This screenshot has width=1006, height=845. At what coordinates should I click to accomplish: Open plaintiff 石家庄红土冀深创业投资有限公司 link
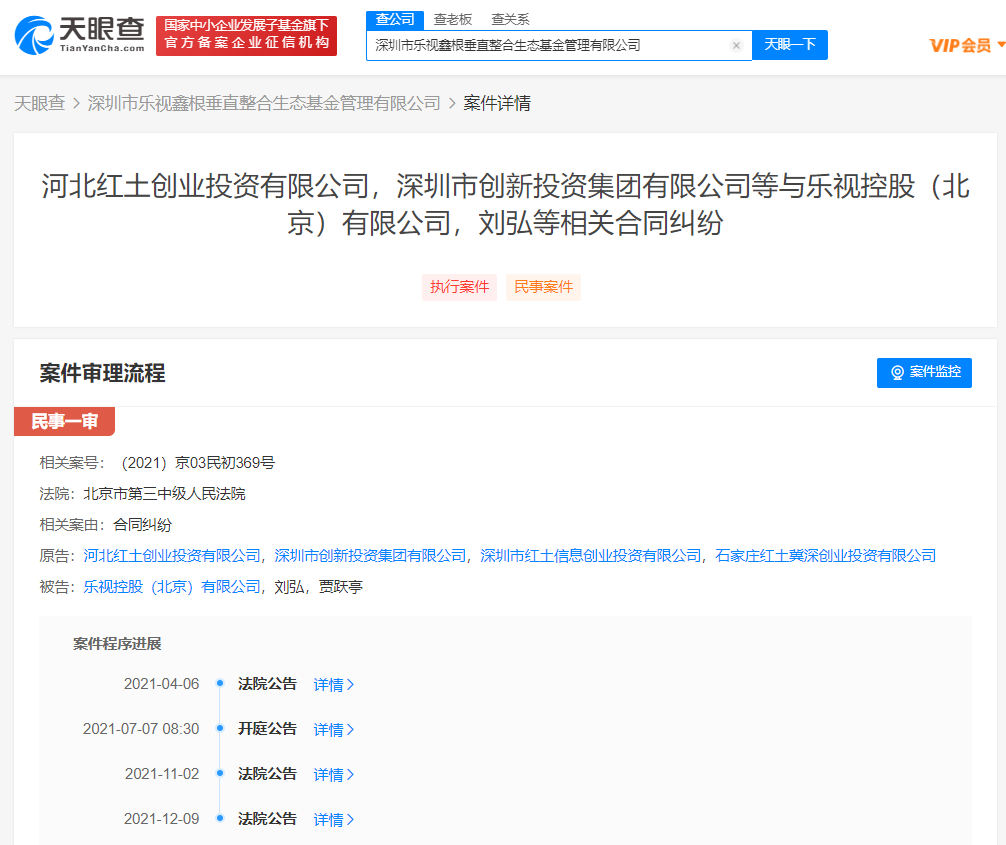tap(826, 556)
